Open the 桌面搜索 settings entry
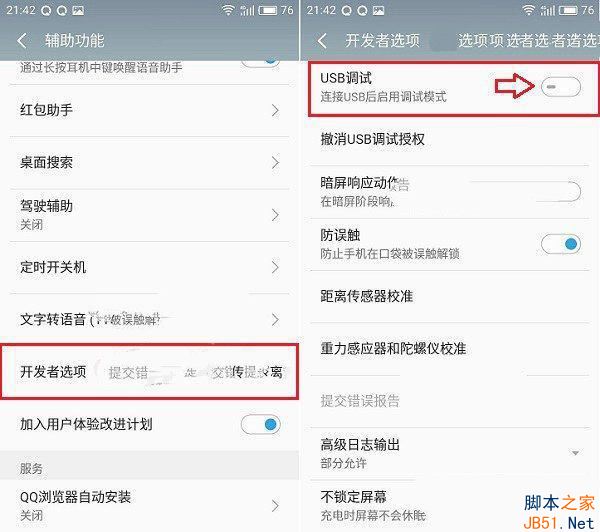Screen dimensions: 600x532 (150, 163)
